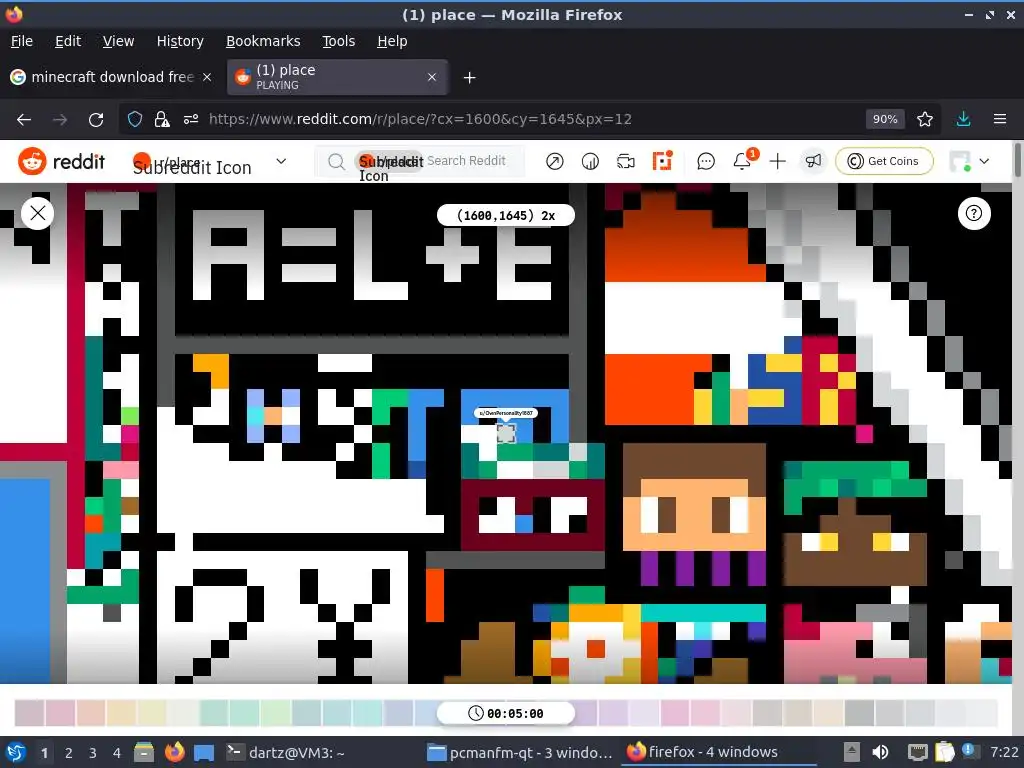The height and width of the screenshot is (768, 1024).
Task: Click the Get Coins button
Action: click(x=884, y=161)
